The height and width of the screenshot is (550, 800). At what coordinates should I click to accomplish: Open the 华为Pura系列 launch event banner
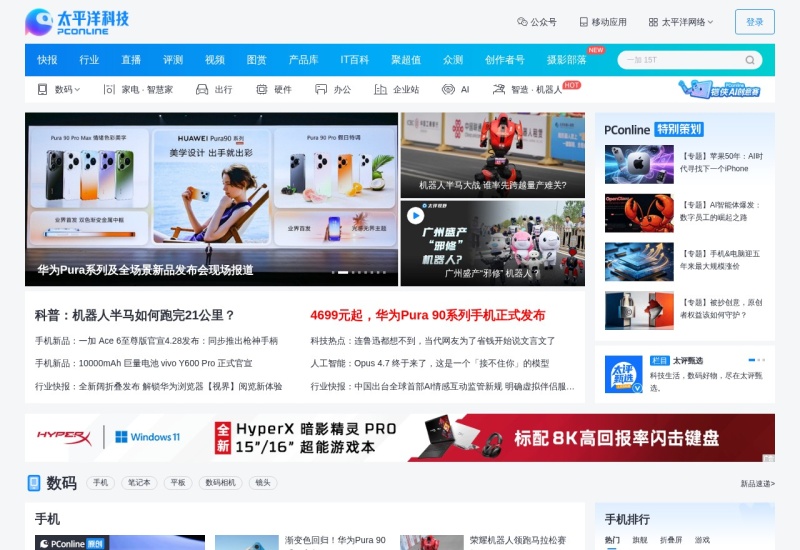pos(211,199)
